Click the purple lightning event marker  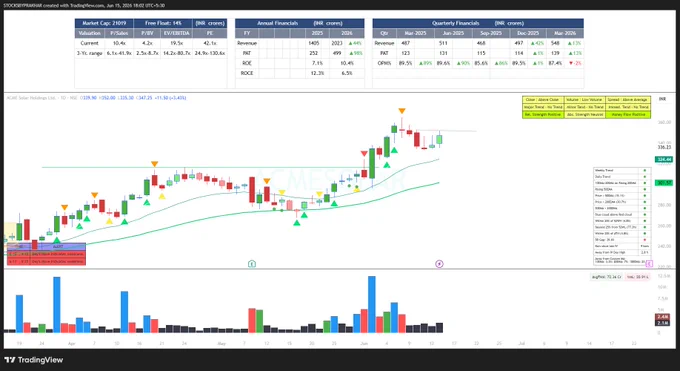(x=439, y=264)
